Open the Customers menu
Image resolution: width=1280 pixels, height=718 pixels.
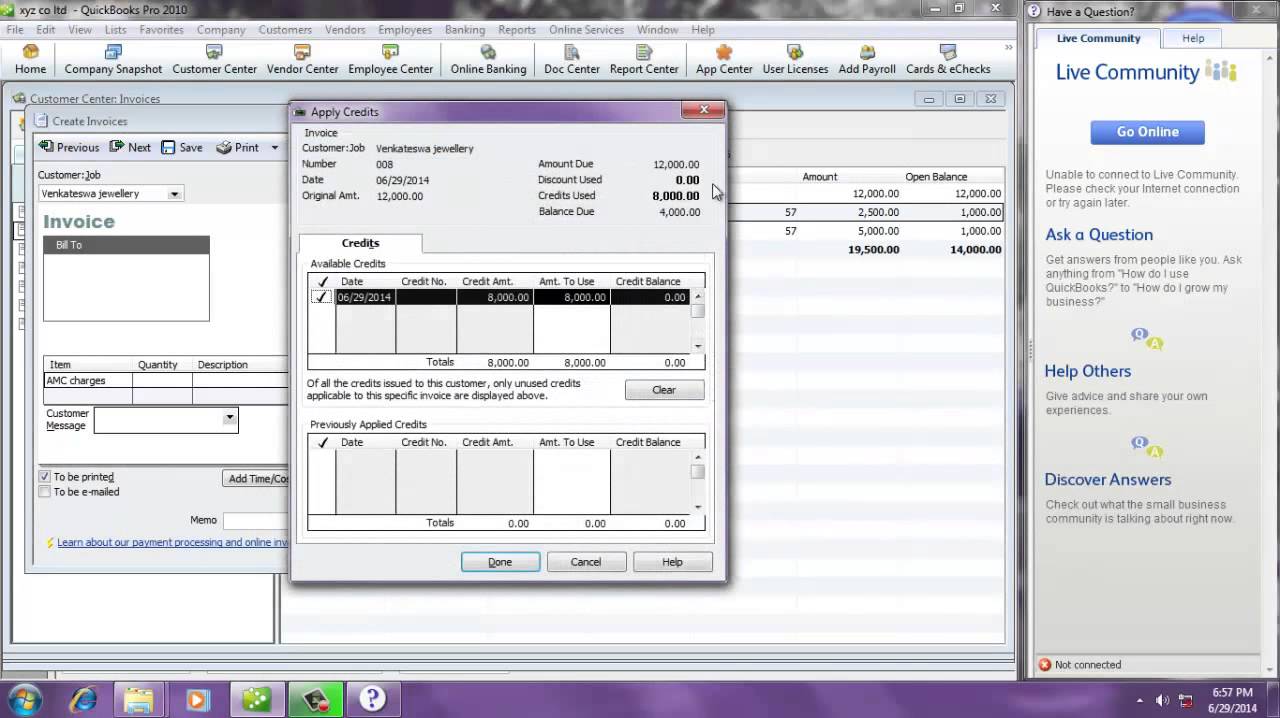tap(285, 30)
